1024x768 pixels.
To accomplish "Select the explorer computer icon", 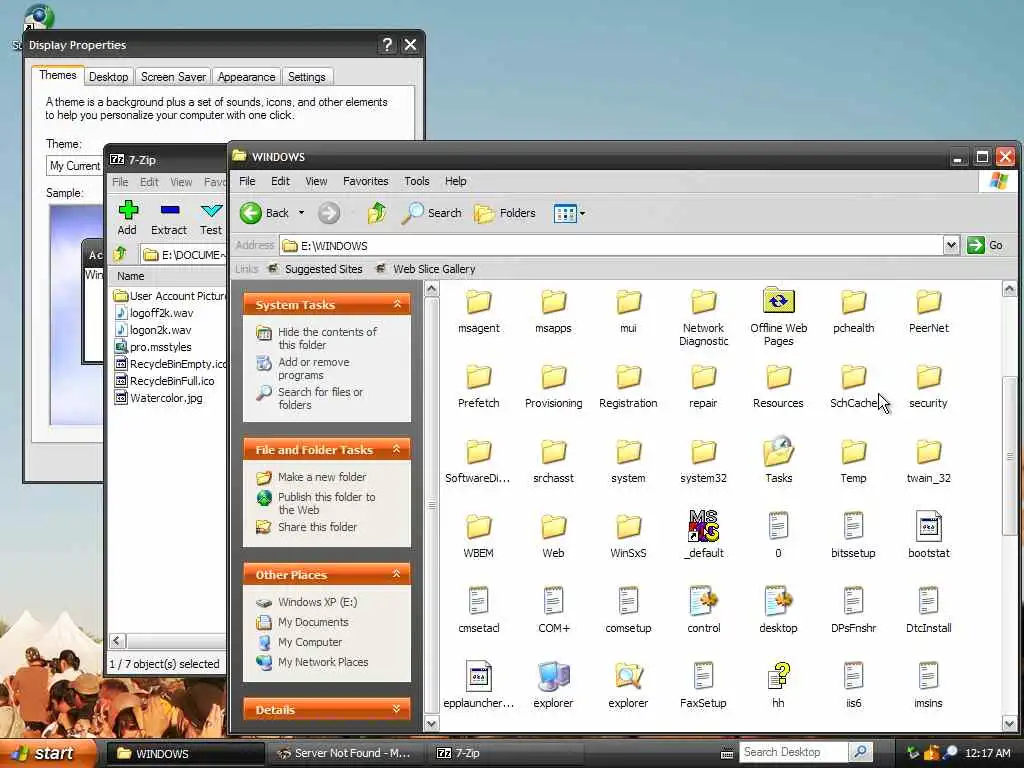I will coord(553,677).
